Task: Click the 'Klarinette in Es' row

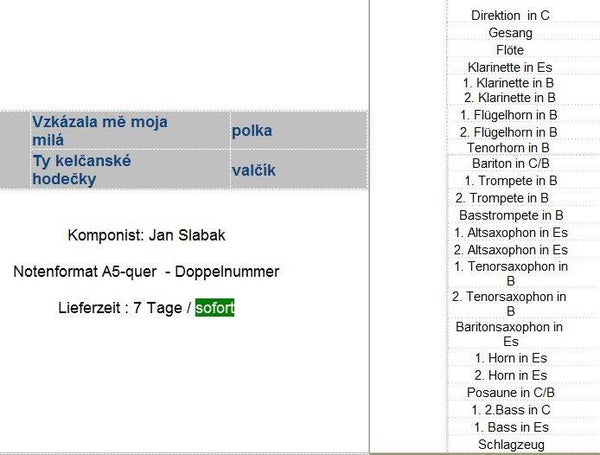Action: coord(510,67)
